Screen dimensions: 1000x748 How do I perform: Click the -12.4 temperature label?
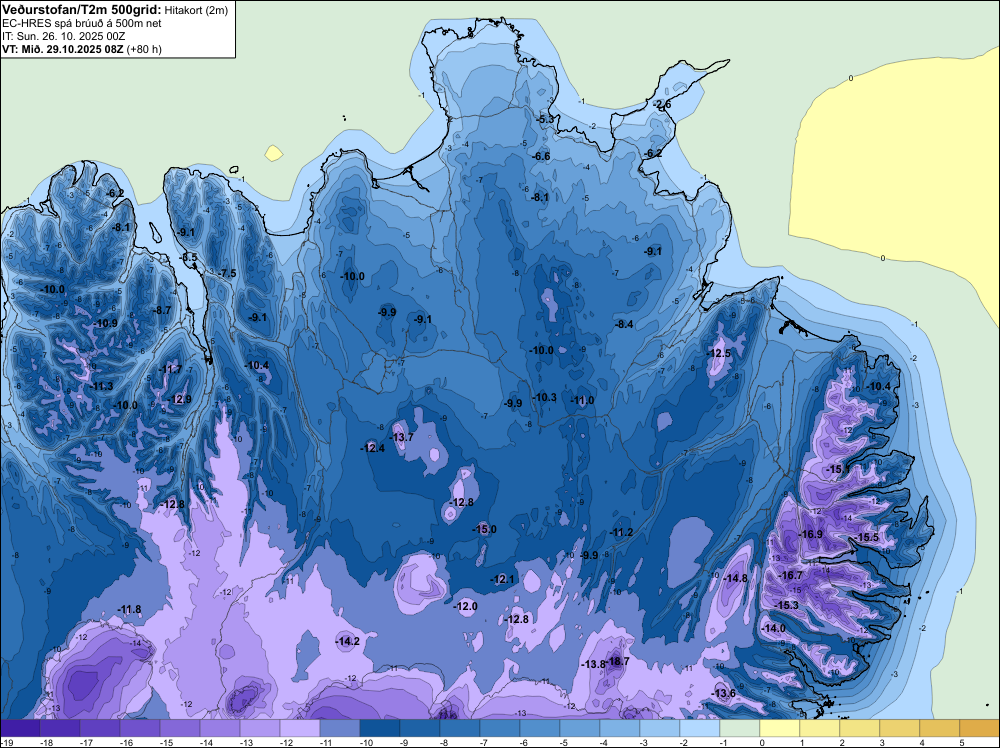[373, 448]
